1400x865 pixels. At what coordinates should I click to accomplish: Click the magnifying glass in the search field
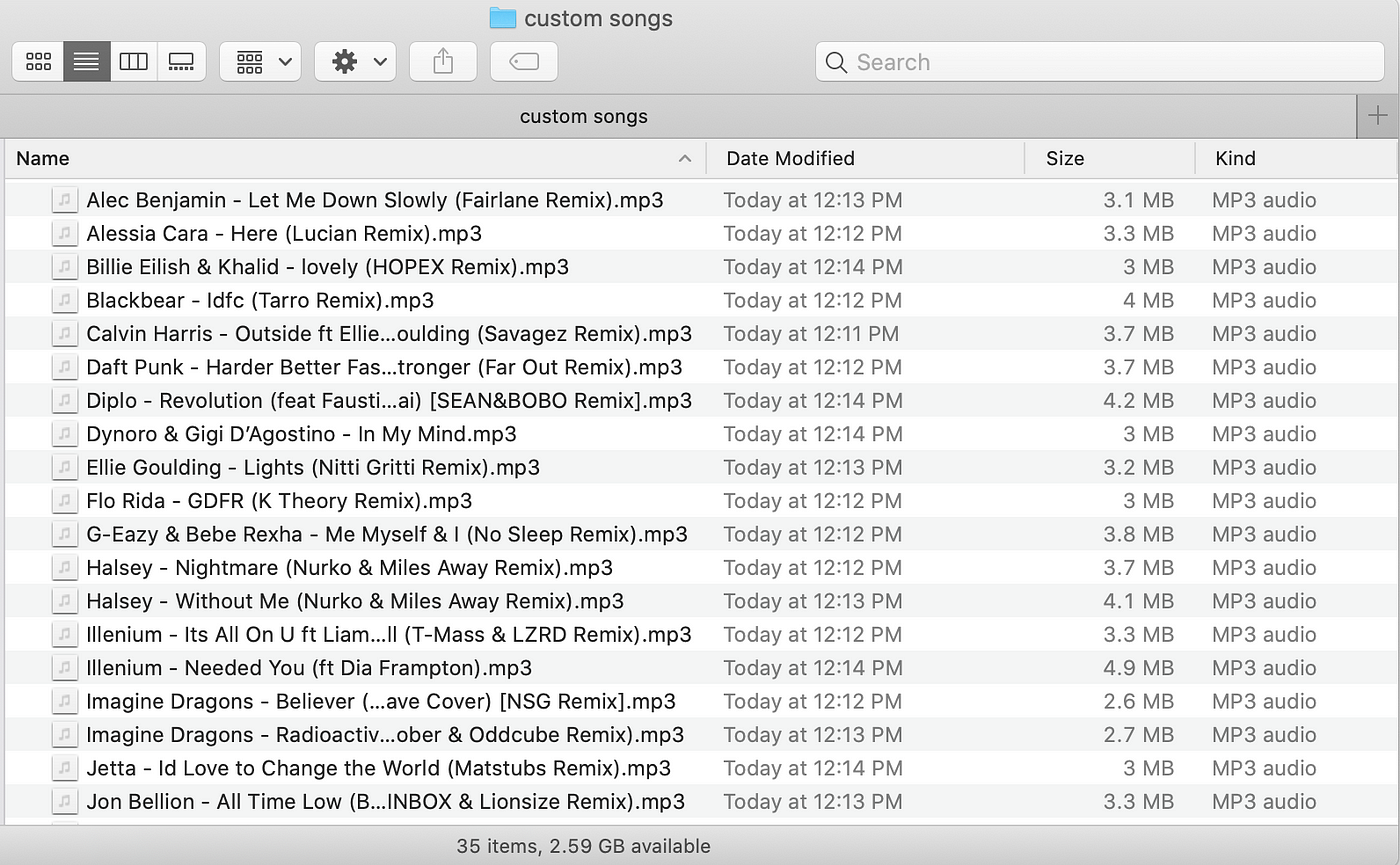[x=836, y=62]
